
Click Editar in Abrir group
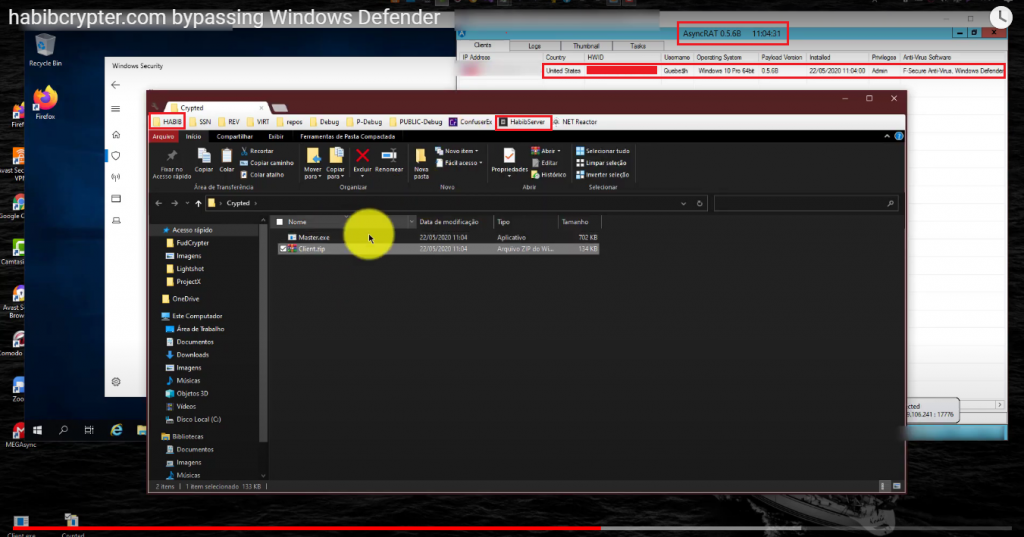pos(545,163)
